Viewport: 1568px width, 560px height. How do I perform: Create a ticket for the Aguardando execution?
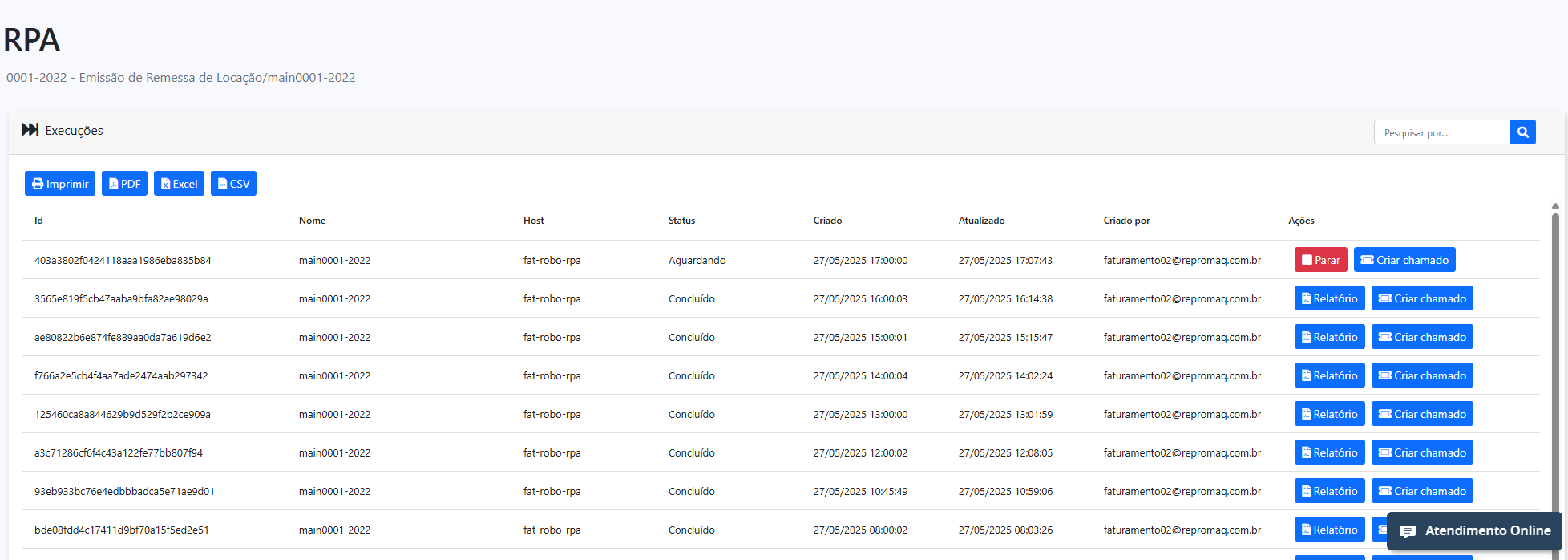click(1404, 260)
